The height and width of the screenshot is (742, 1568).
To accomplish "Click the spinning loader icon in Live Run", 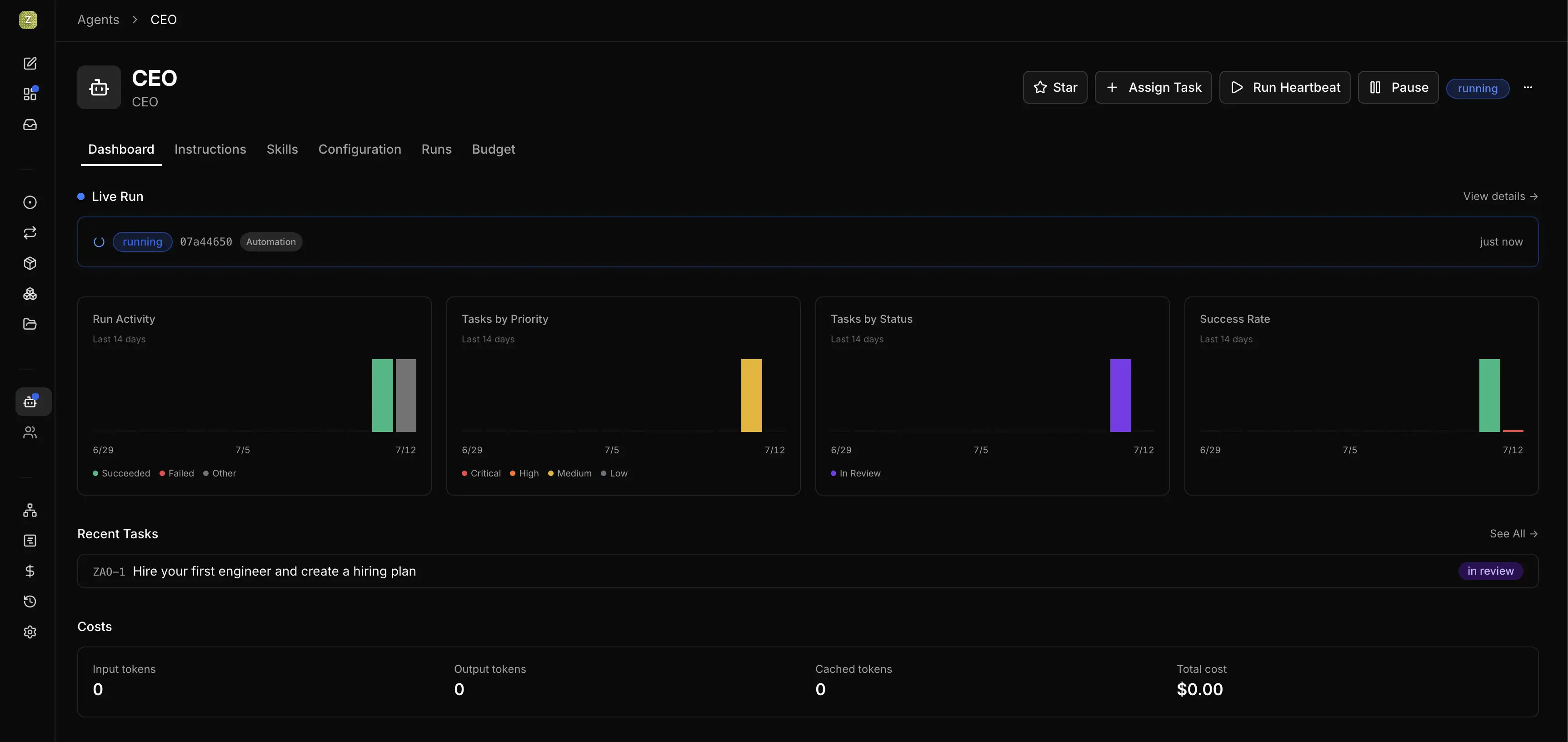I will 99,242.
